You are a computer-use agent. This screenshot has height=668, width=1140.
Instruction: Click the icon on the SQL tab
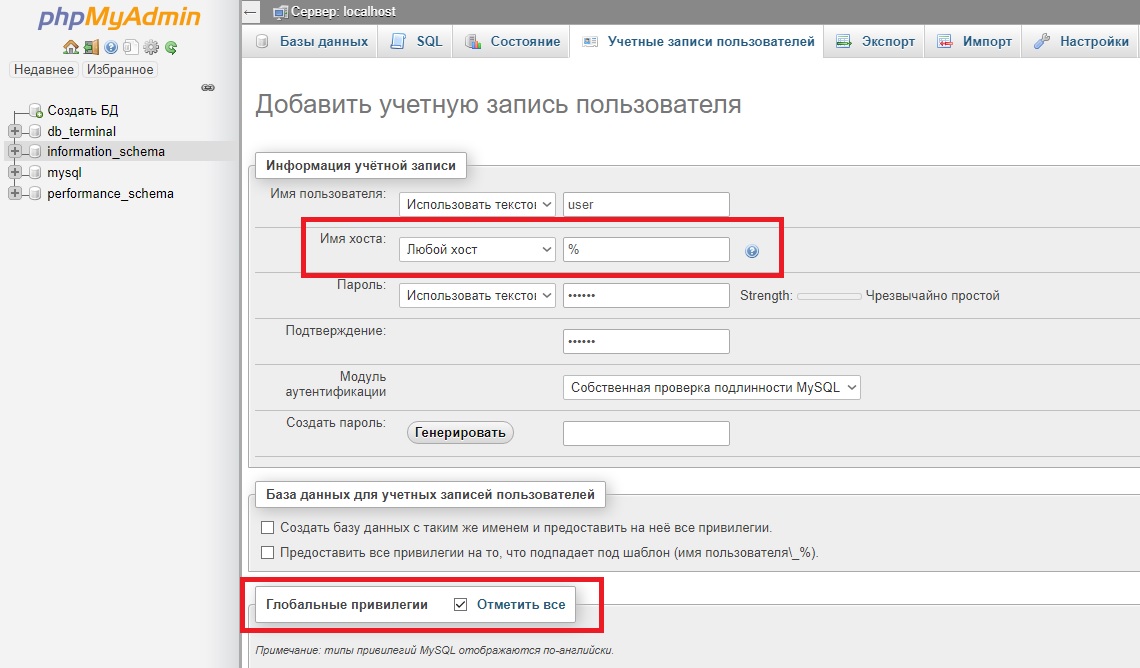(398, 41)
